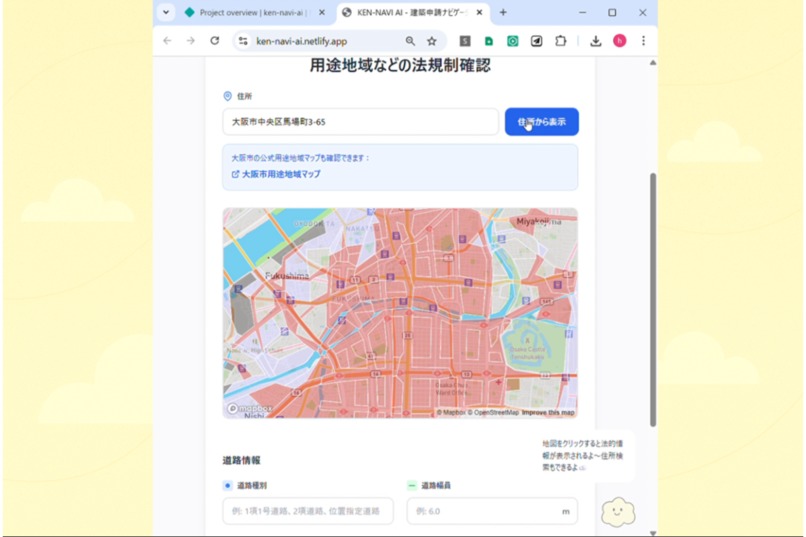Open the Mapbox logo link
The height and width of the screenshot is (537, 806).
[x=249, y=408]
